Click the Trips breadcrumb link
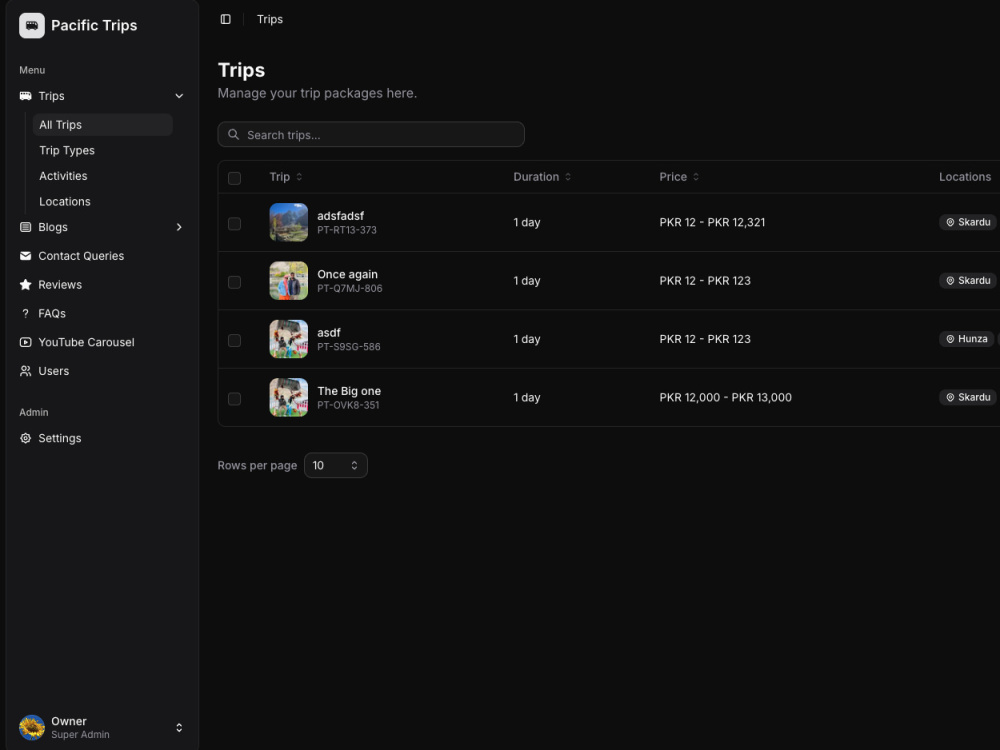Screen dimensions: 1000x750 point(270,19)
